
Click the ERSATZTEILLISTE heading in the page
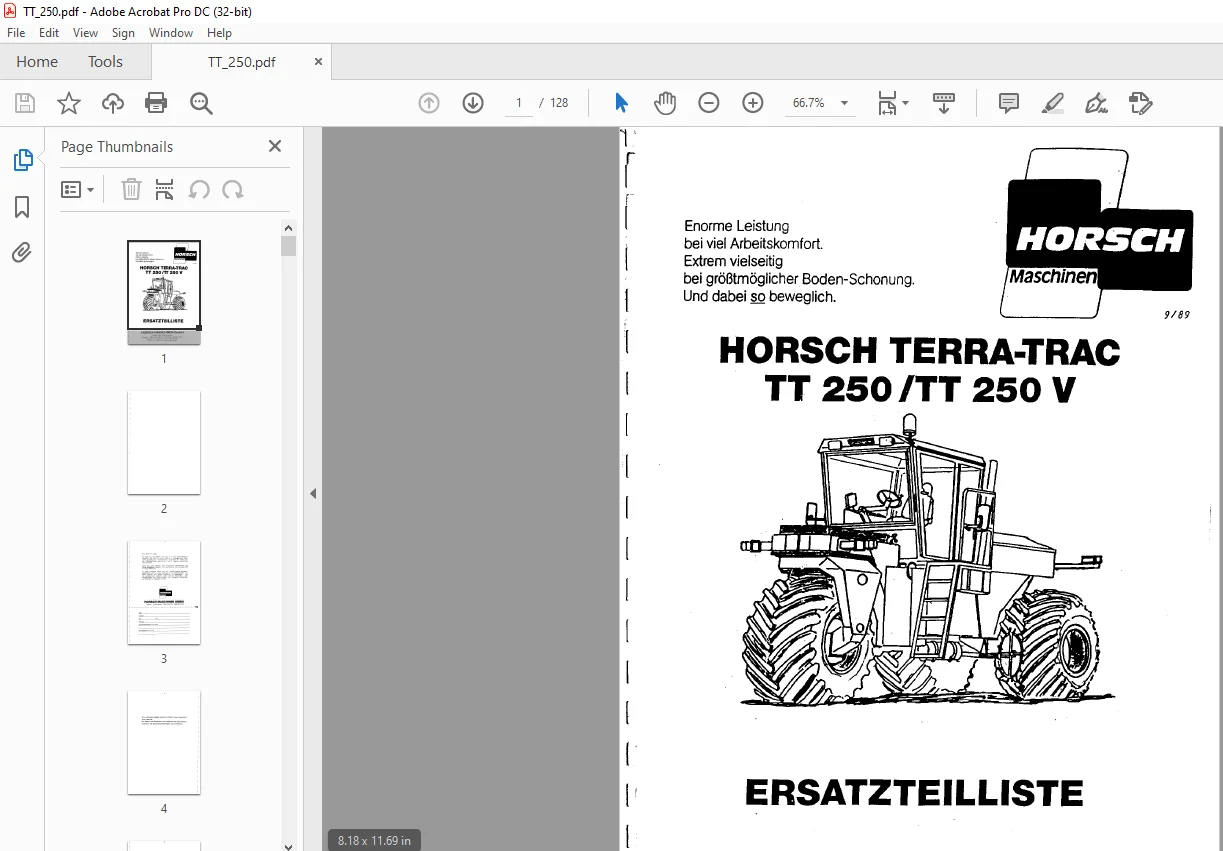[914, 793]
